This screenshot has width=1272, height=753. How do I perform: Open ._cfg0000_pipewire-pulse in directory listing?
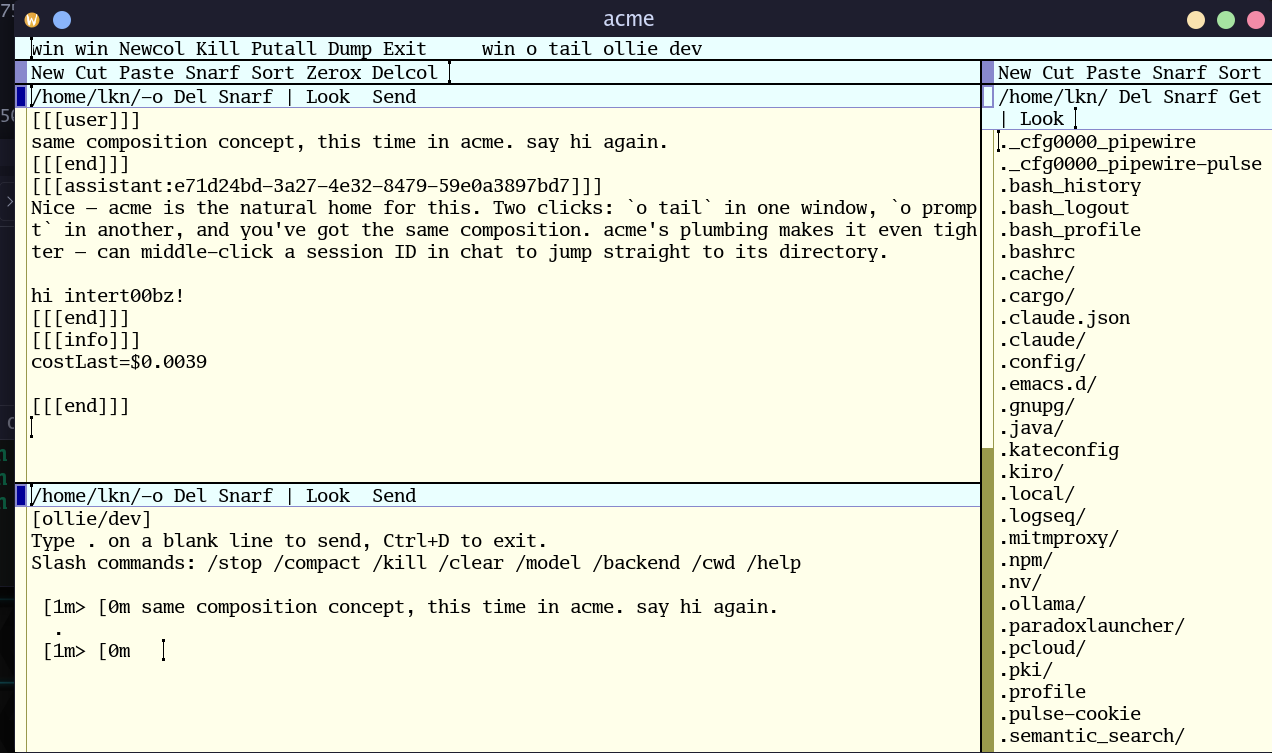click(x=1130, y=164)
